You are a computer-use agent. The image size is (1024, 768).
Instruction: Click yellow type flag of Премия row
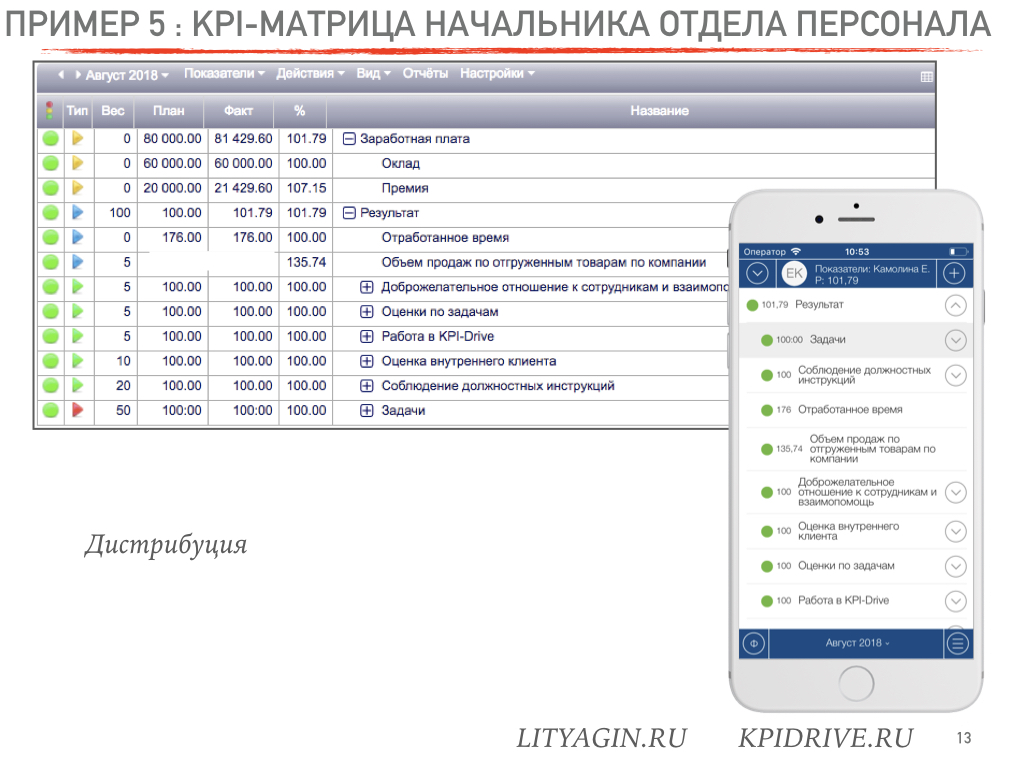(78, 187)
